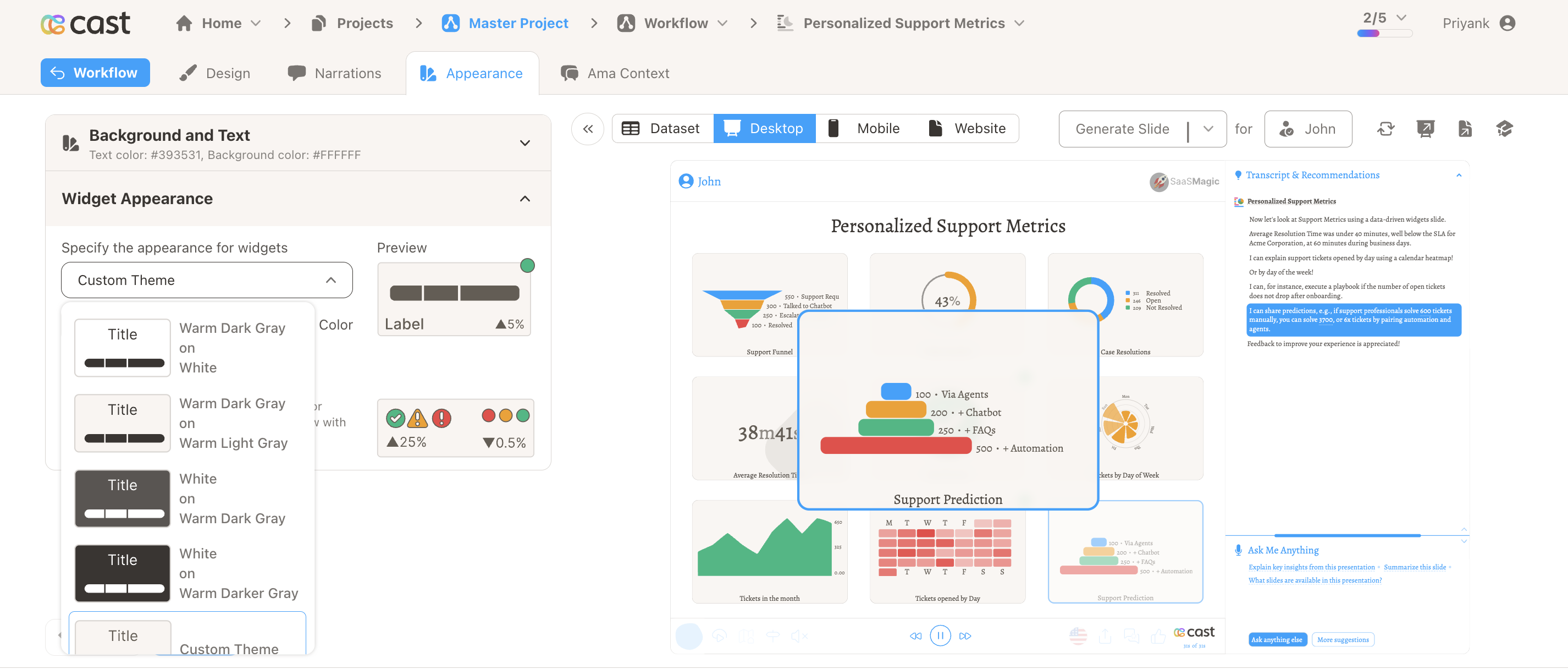Click the green preview color dot

(527, 265)
